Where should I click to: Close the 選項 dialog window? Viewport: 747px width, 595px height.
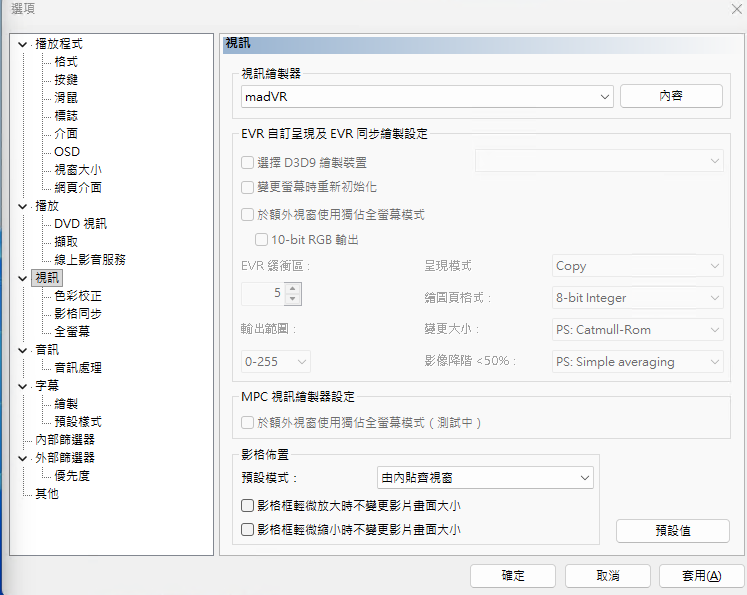click(x=736, y=8)
